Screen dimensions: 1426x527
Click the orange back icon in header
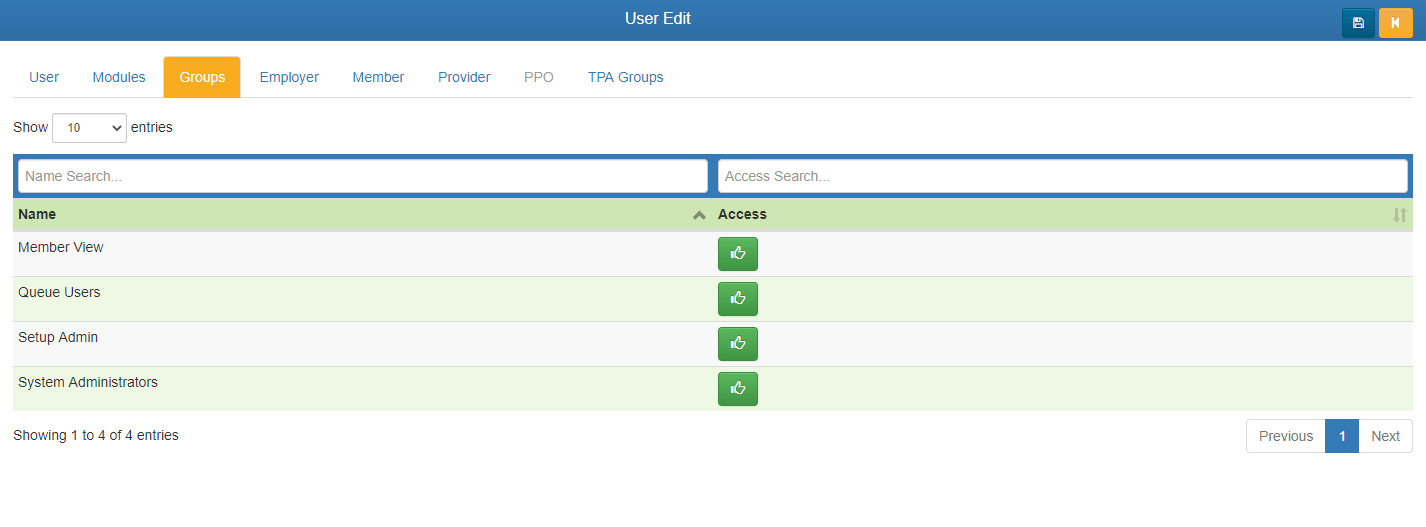point(1395,22)
